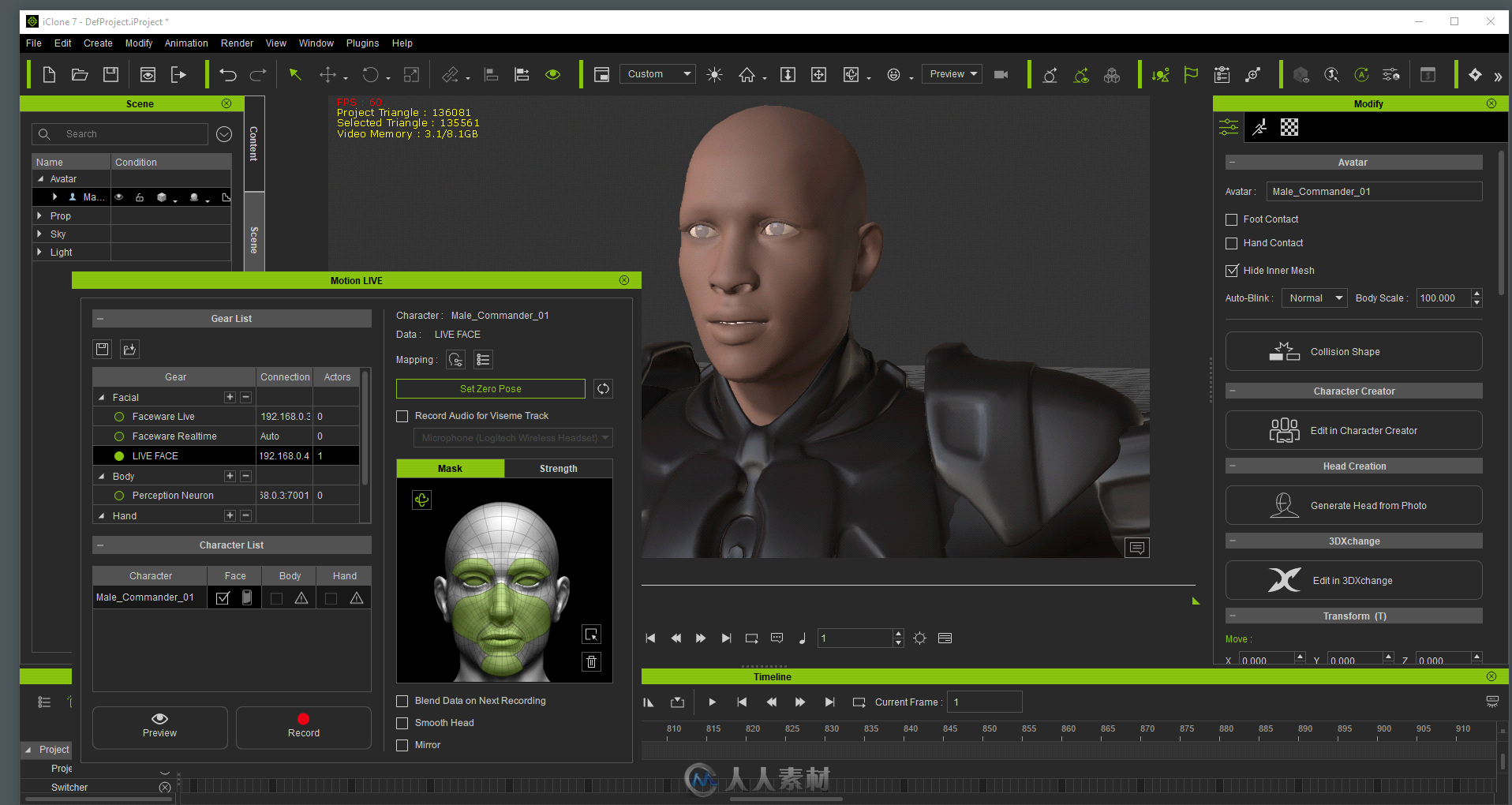Open the Auto-Blink Normal dropdown
Image resolution: width=1512 pixels, height=805 pixels.
[x=1314, y=298]
